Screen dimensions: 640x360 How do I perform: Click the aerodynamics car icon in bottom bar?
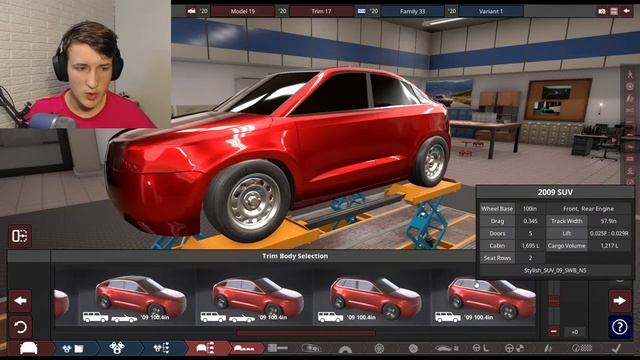[447, 348]
